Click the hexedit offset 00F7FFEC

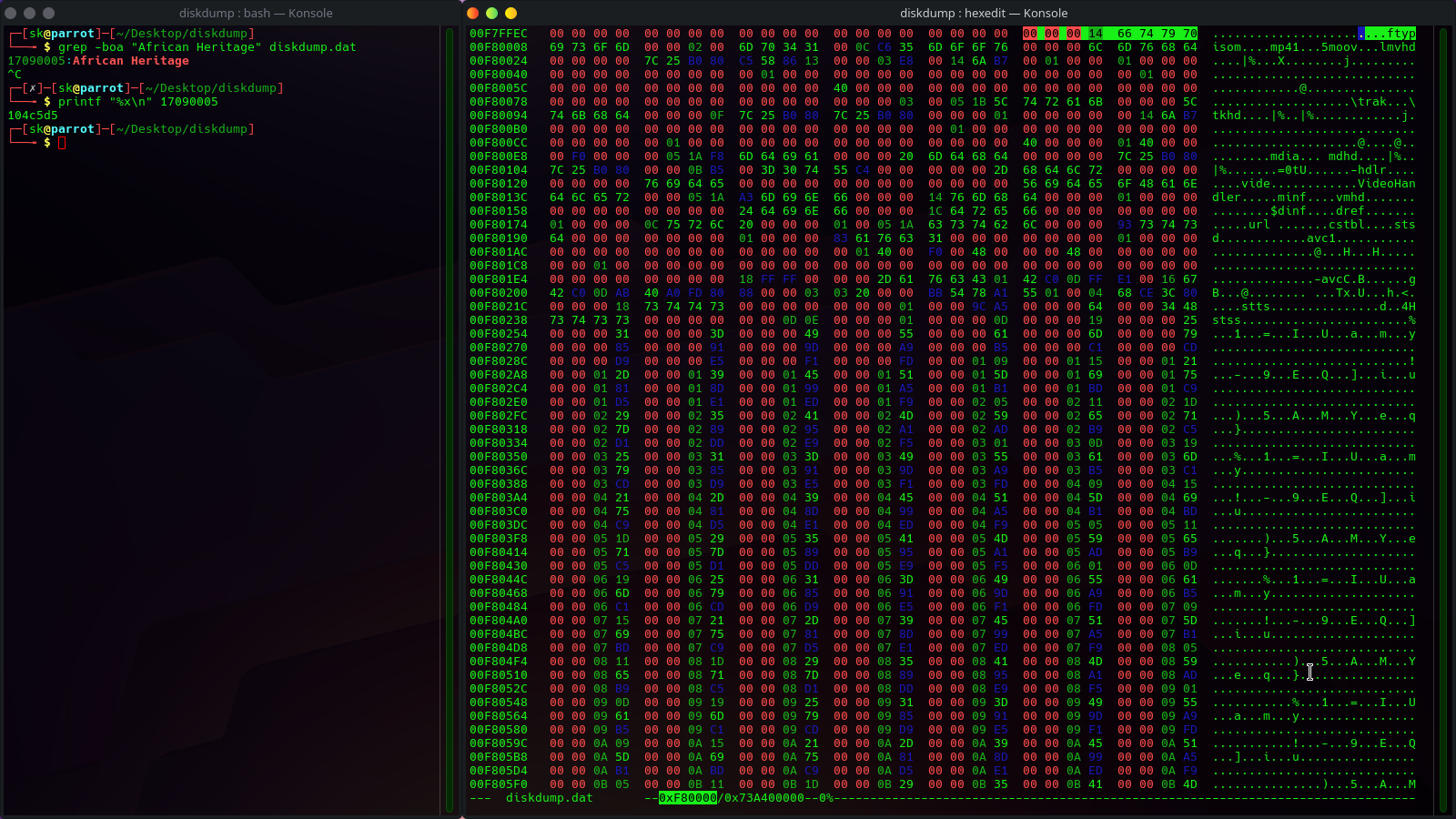499,34
